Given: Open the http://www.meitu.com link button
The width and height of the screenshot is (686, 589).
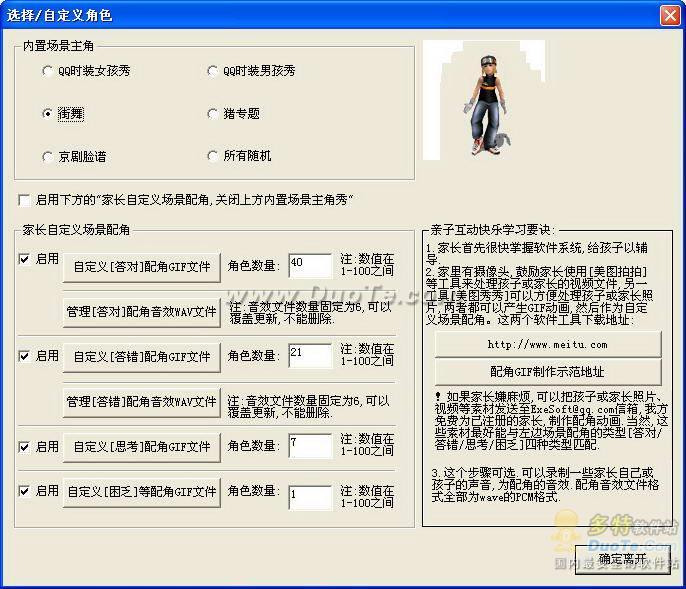Looking at the screenshot, I should coord(547,344).
